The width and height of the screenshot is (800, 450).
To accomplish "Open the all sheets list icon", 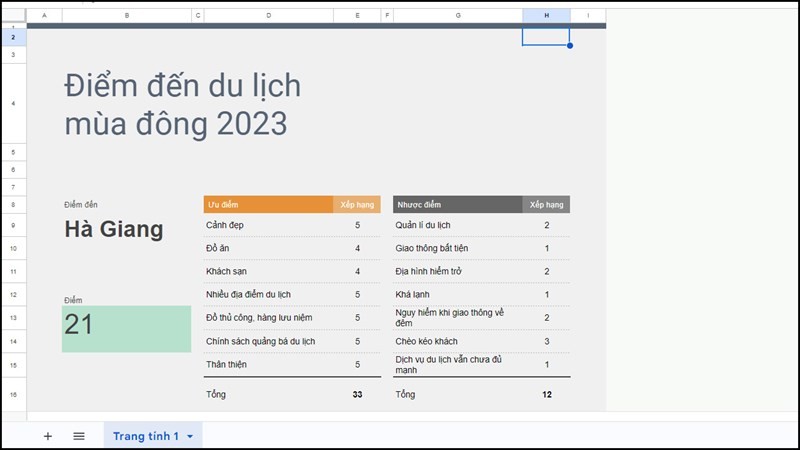I will [79, 436].
